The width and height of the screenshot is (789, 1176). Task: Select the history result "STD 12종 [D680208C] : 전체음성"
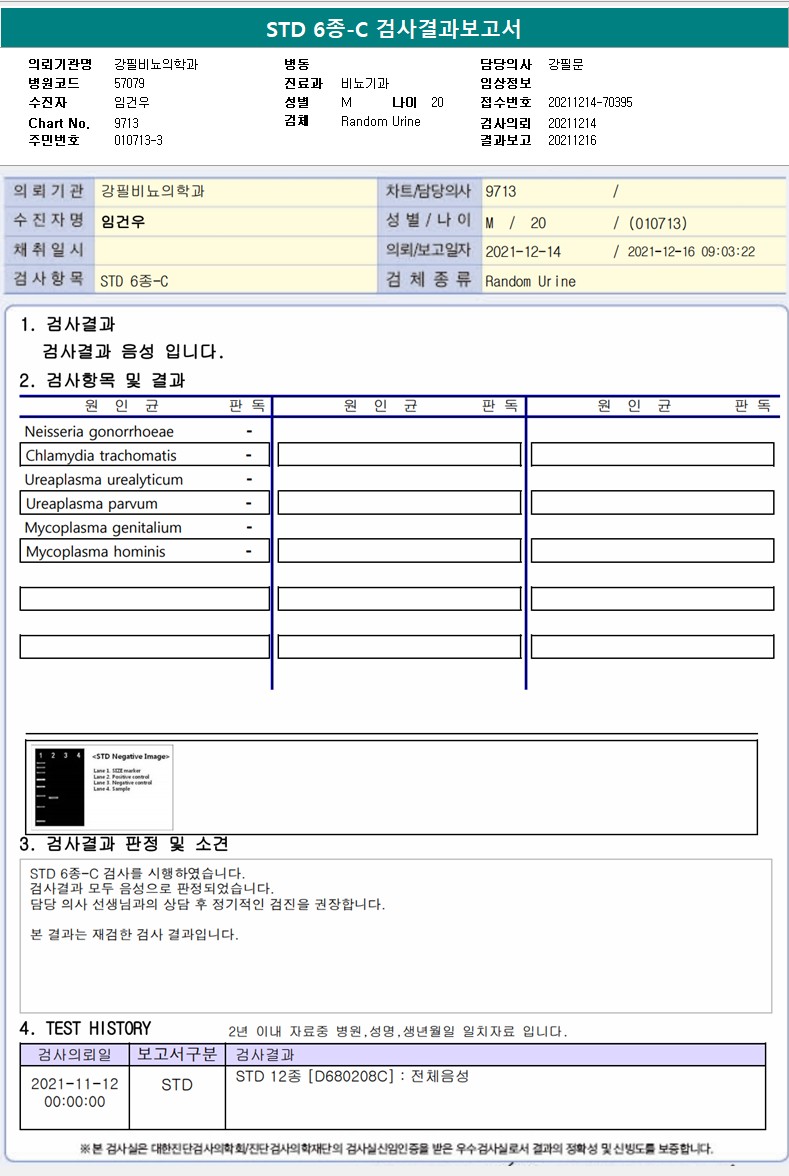pos(352,1076)
